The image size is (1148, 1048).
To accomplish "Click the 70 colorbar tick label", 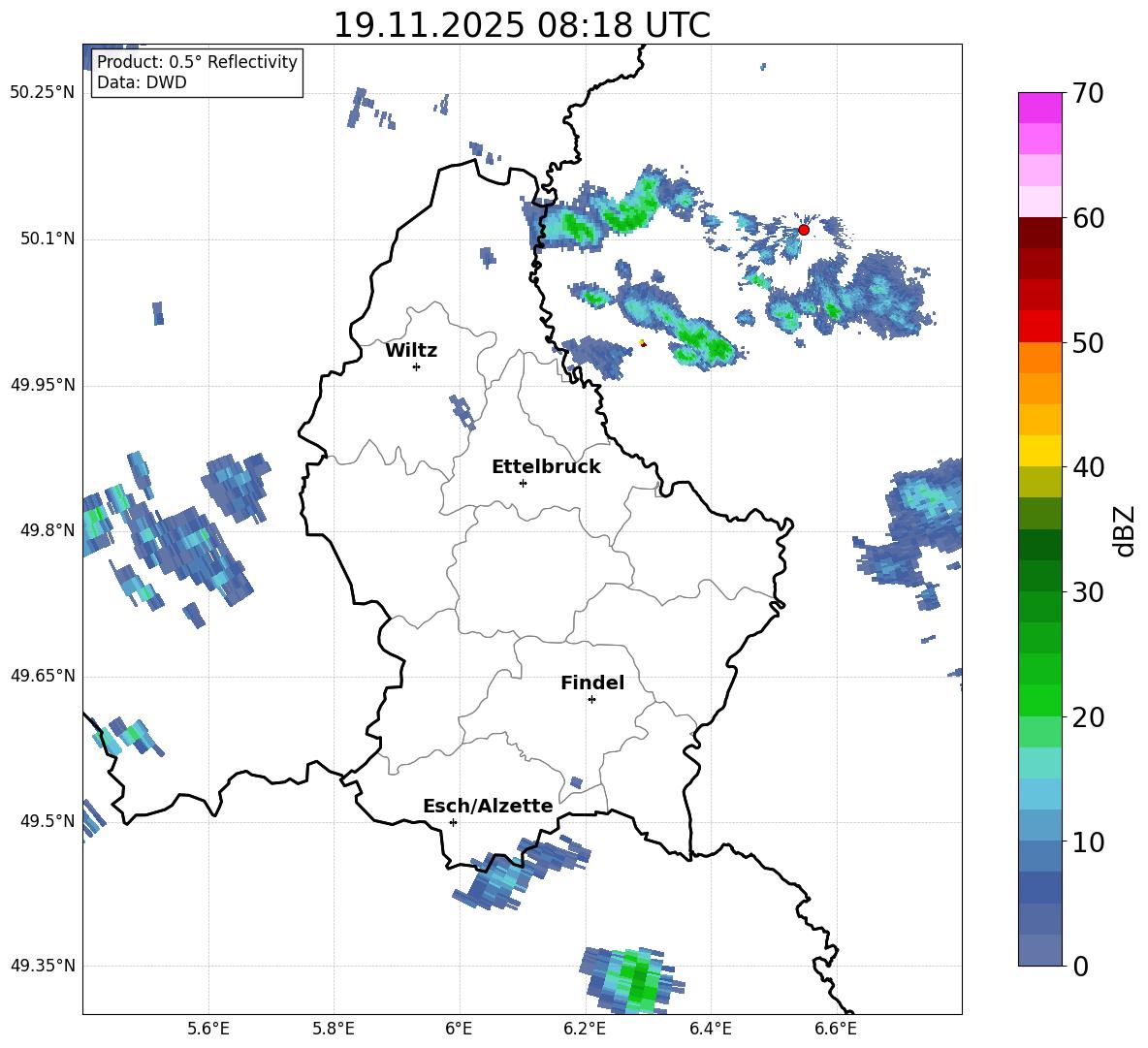I will click(1087, 94).
